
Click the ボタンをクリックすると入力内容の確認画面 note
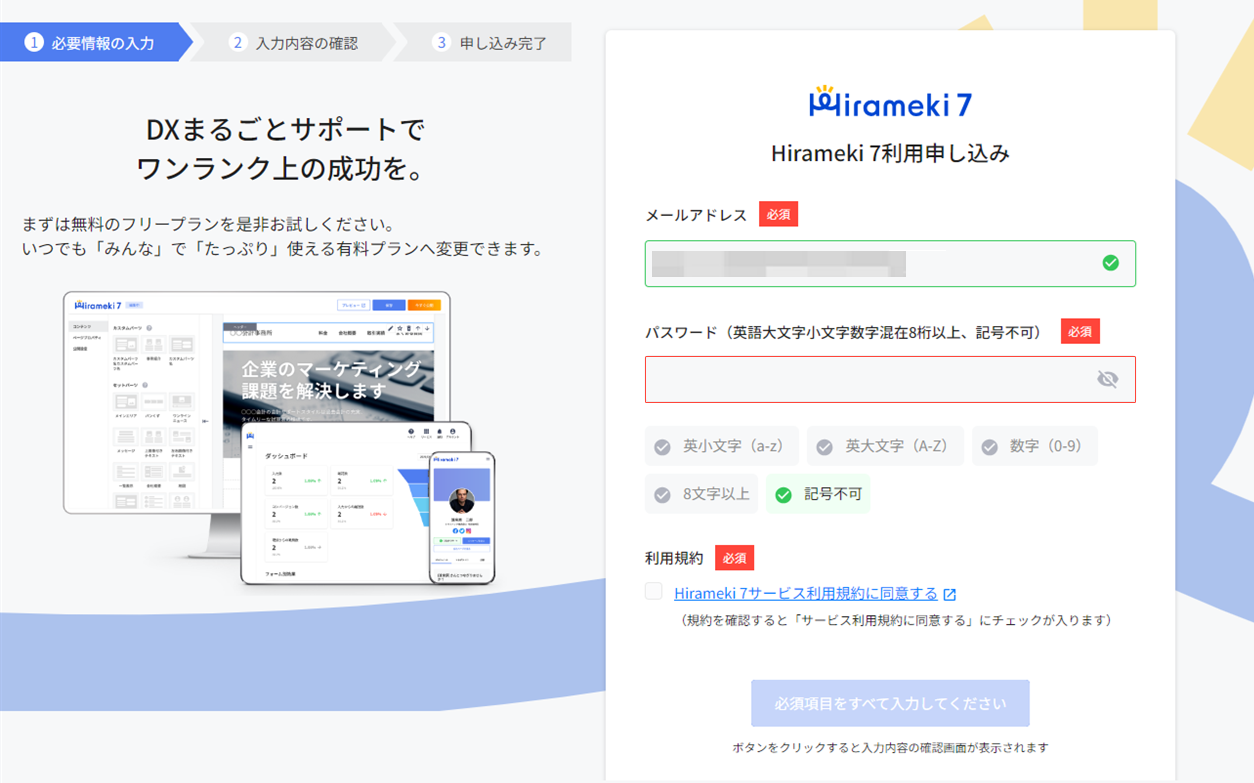coord(890,748)
